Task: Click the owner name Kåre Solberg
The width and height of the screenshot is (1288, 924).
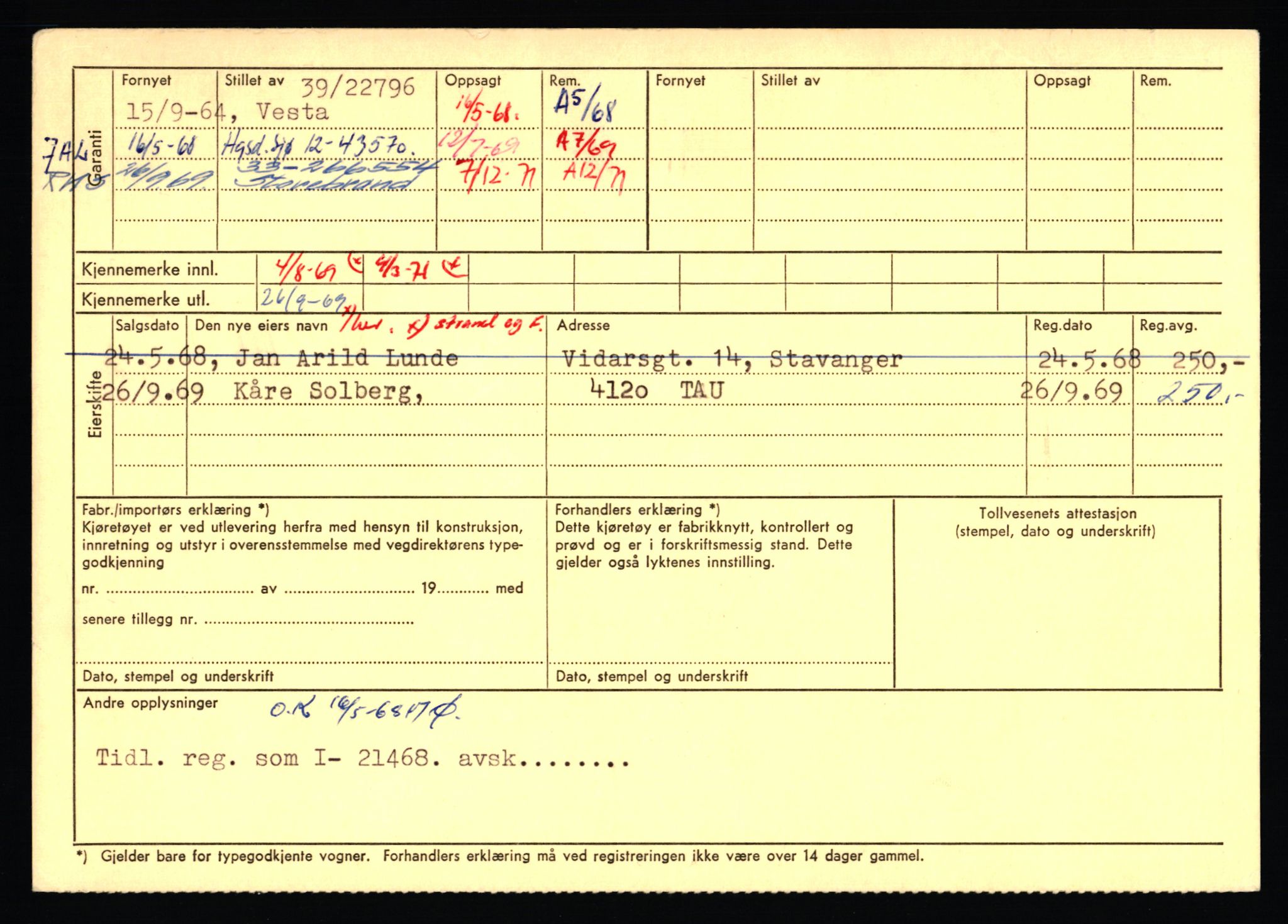Action: click(x=328, y=391)
